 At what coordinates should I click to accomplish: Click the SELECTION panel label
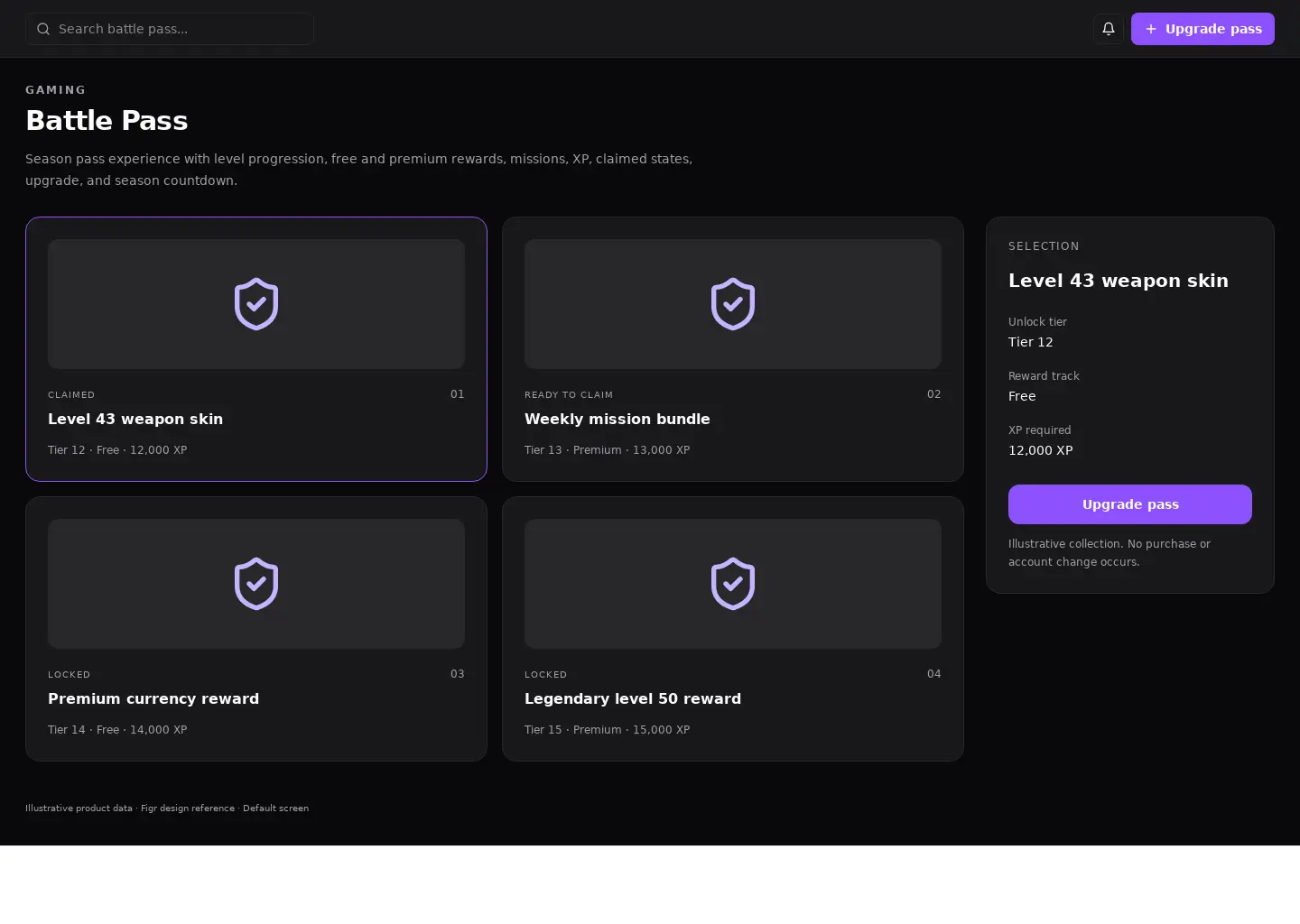pyautogui.click(x=1044, y=246)
